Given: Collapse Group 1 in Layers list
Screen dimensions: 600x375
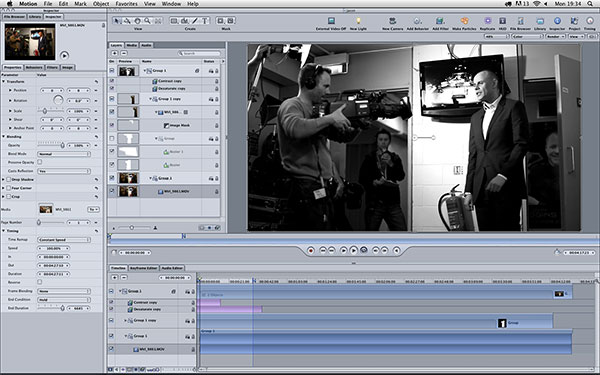Looking at the screenshot, I should tap(145, 71).
